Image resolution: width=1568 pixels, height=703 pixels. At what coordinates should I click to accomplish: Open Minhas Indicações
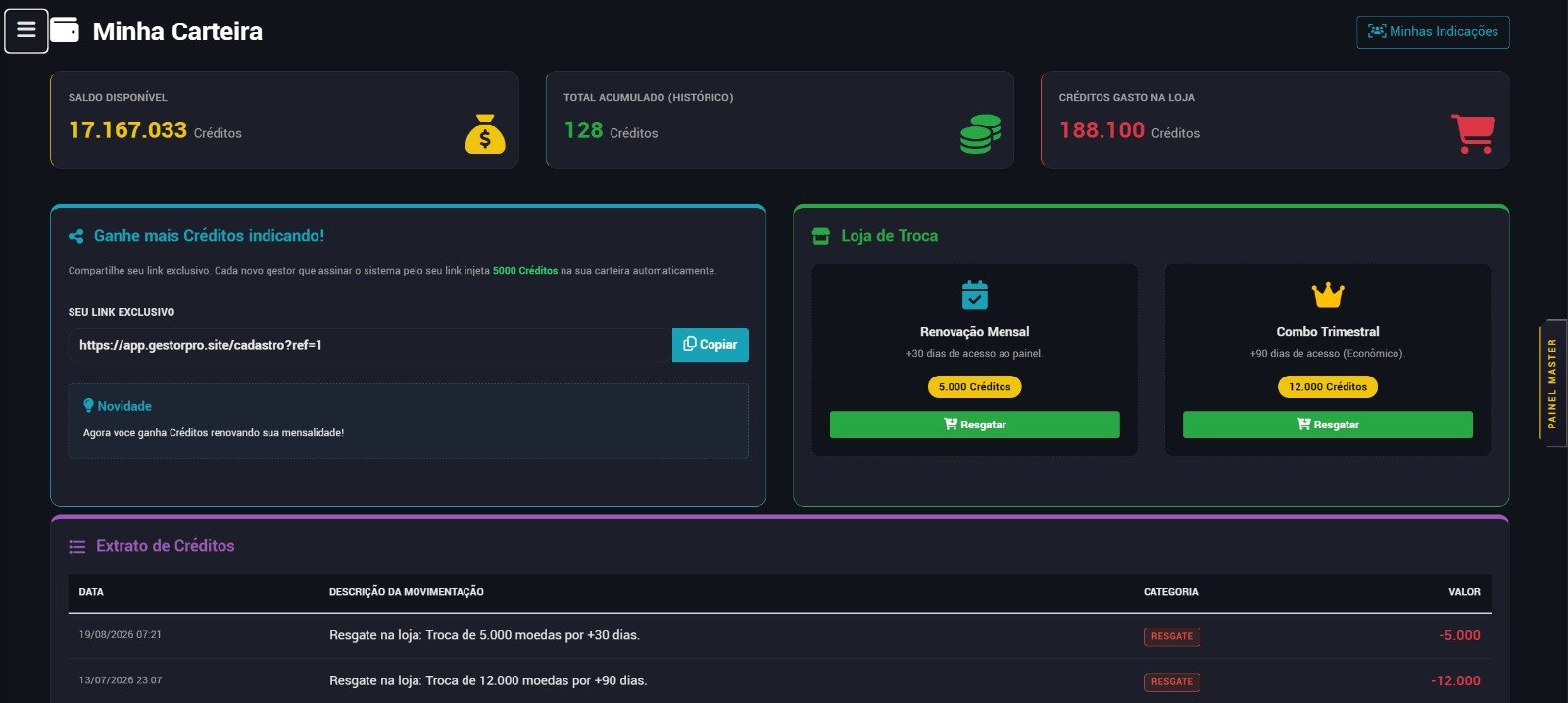[x=1433, y=31]
